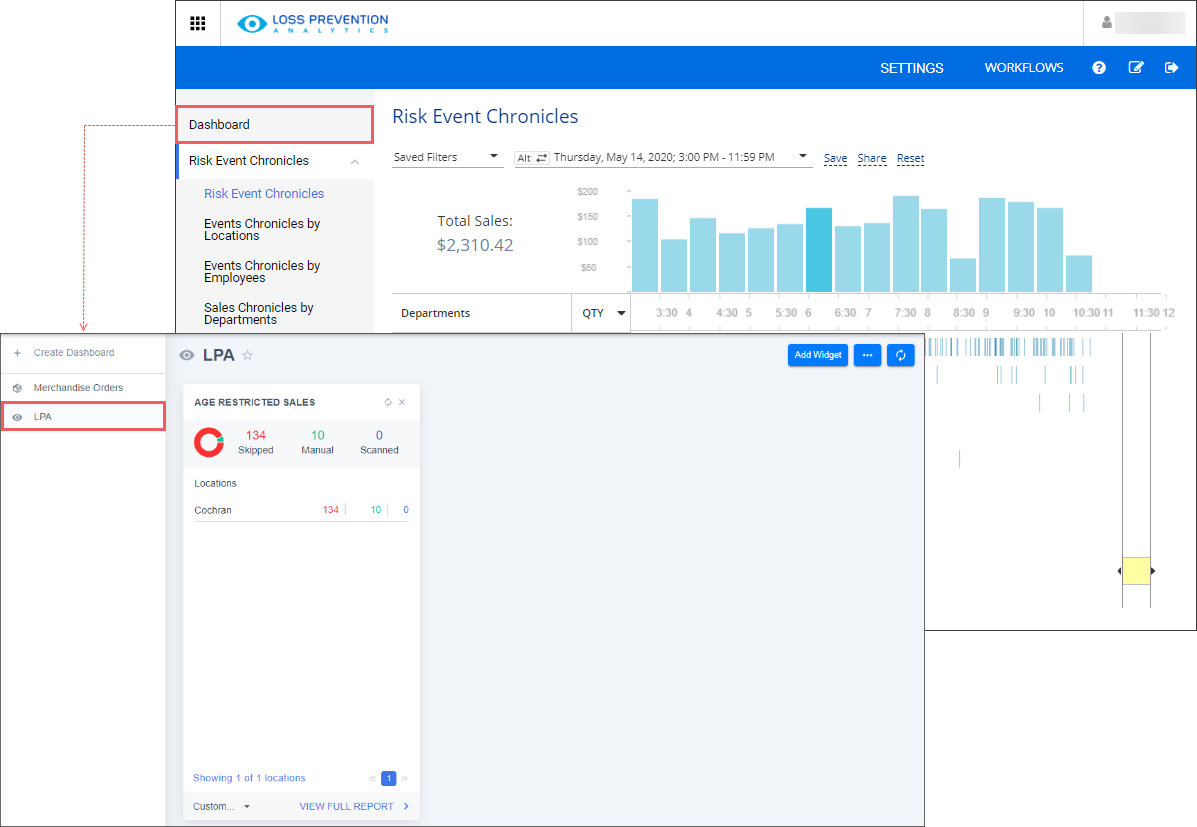Viewport: 1197px width, 827px height.
Task: Close the Age Restricted Sales widget
Action: 402,402
